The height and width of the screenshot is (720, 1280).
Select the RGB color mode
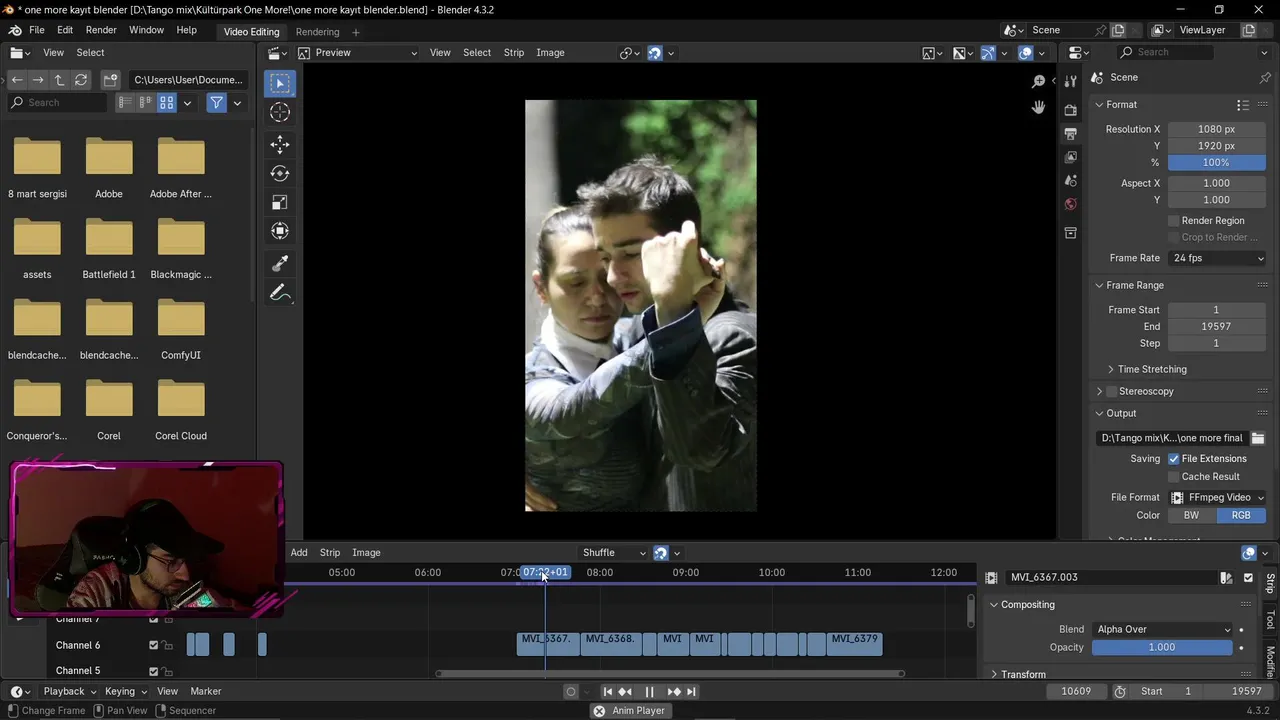tap(1241, 515)
